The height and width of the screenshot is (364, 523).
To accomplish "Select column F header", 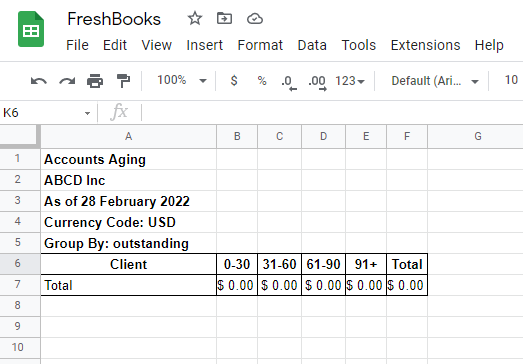I will pos(407,136).
